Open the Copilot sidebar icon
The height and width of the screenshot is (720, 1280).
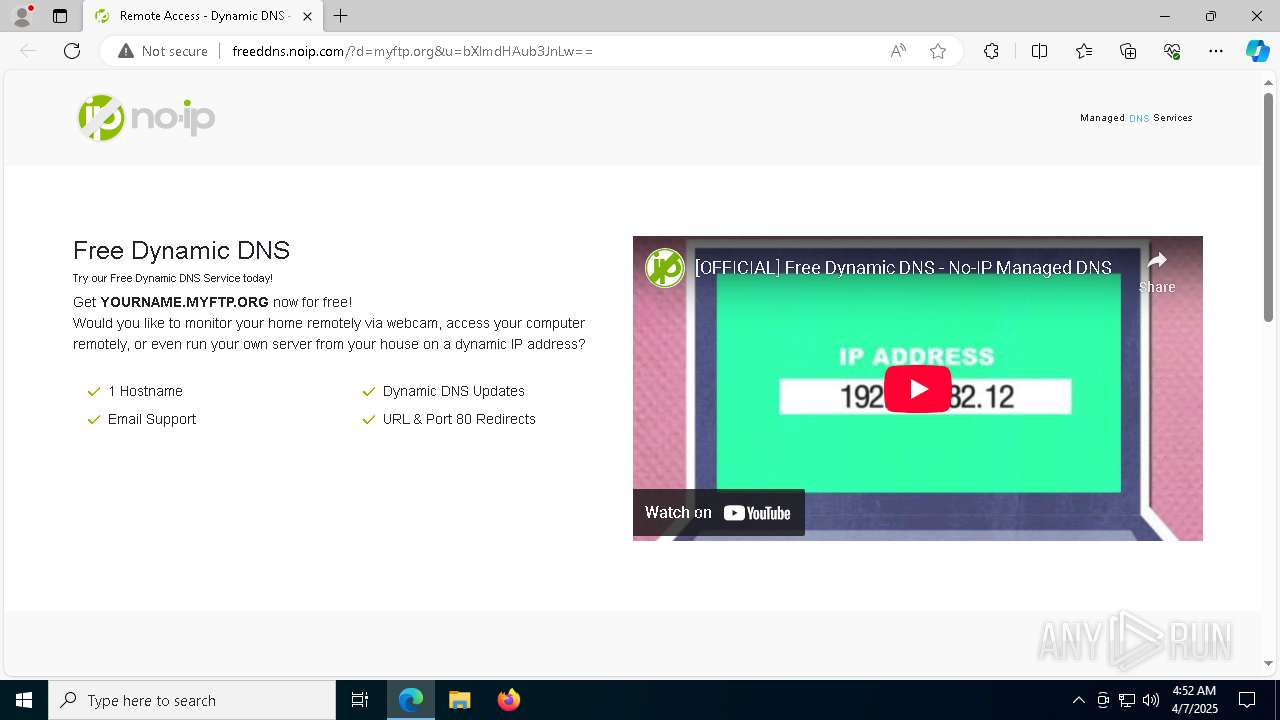[1257, 51]
